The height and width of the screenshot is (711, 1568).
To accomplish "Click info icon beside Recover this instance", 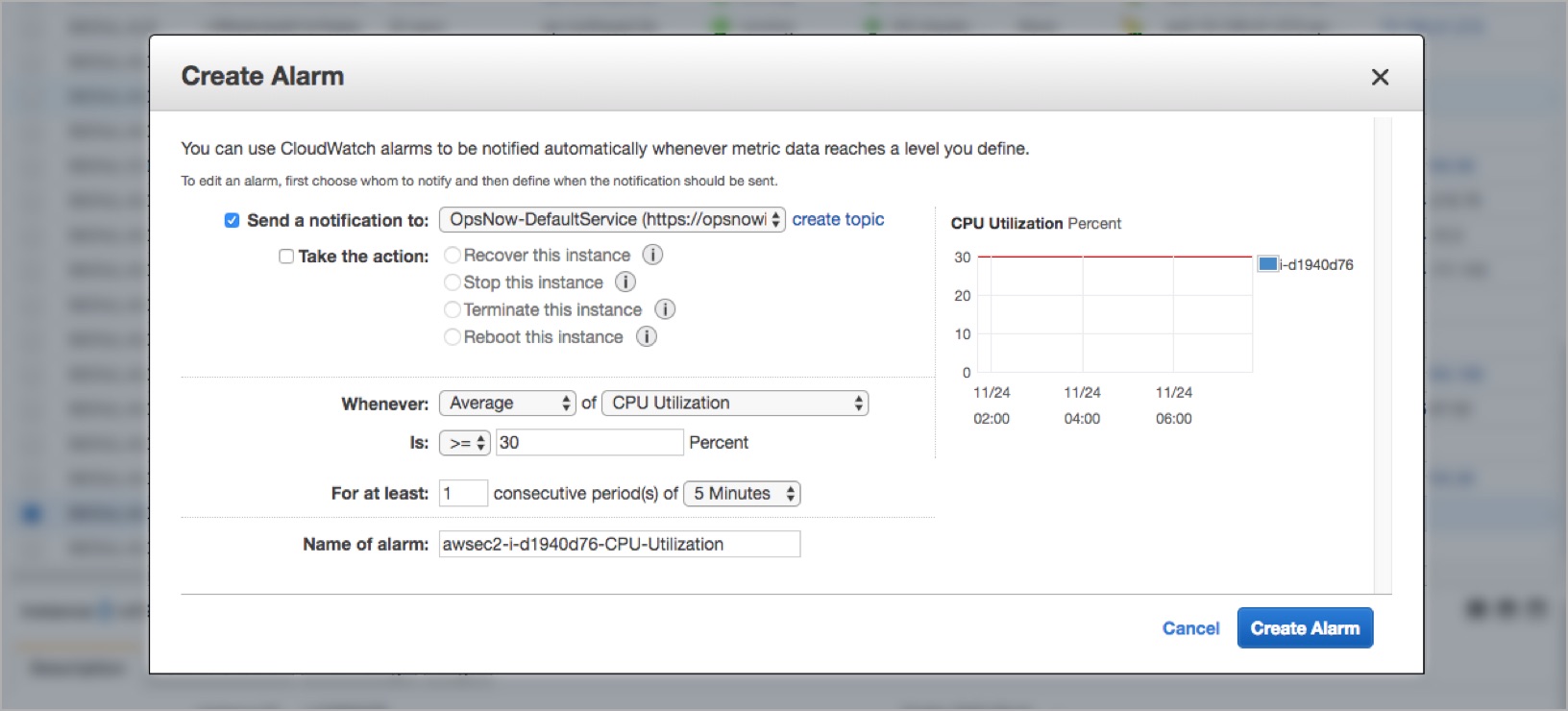I will (x=652, y=255).
